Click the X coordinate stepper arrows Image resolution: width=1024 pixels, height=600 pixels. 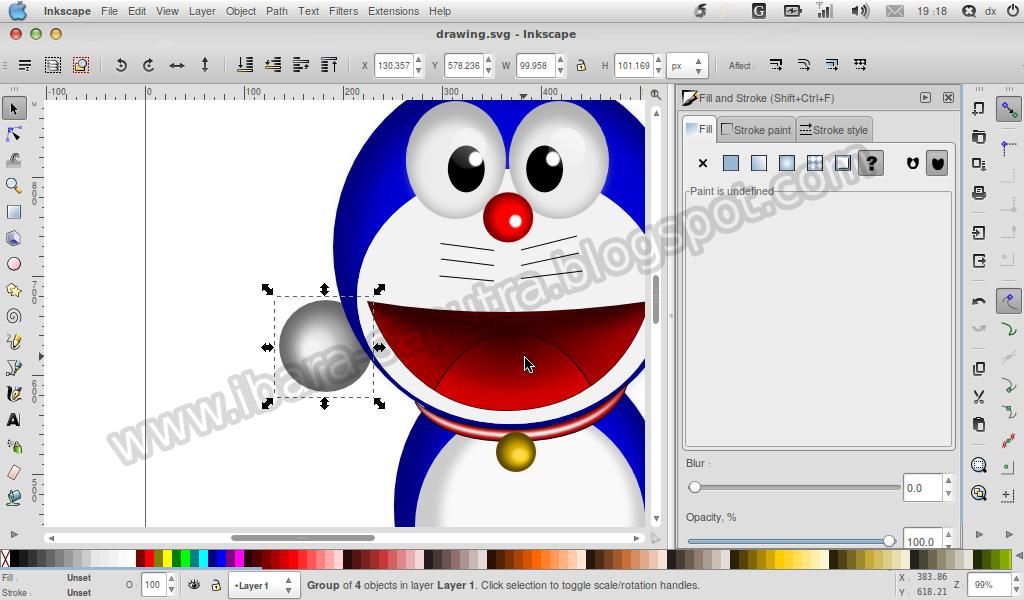click(x=419, y=65)
